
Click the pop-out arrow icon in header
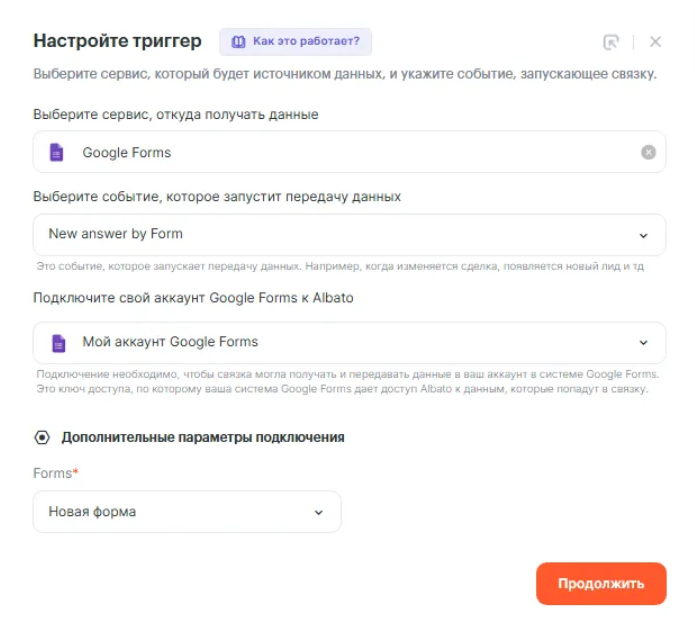(611, 42)
